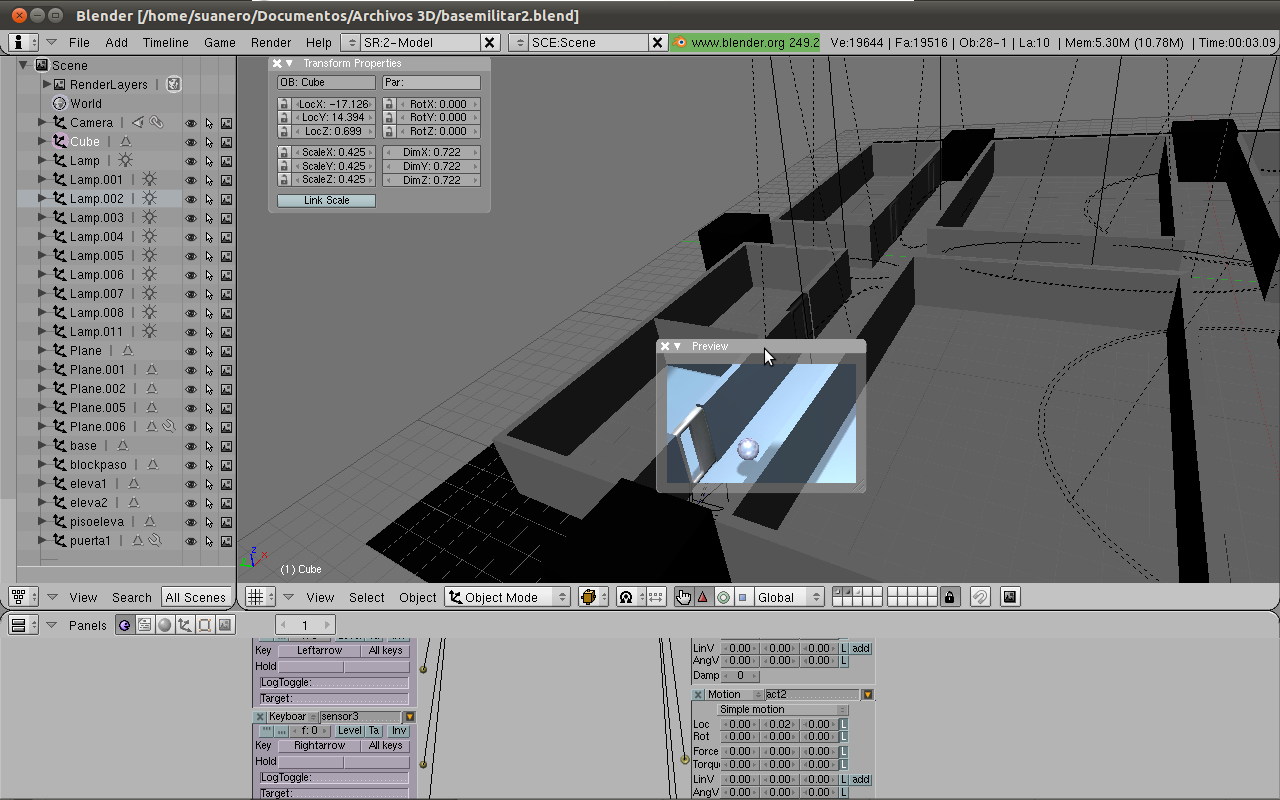Open the Render menu

pyautogui.click(x=271, y=42)
